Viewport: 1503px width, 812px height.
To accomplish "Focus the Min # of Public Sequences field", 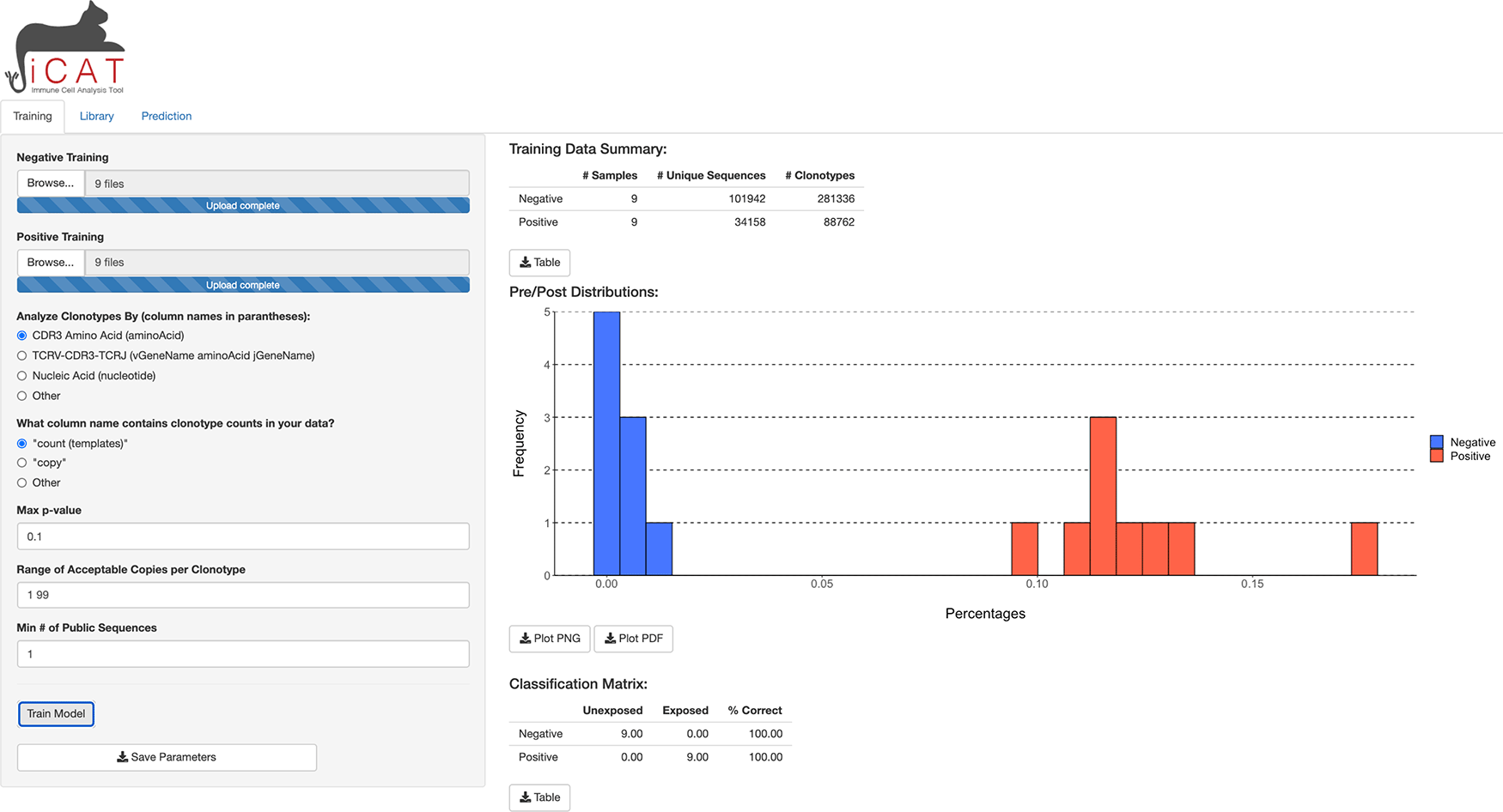I will [243, 654].
